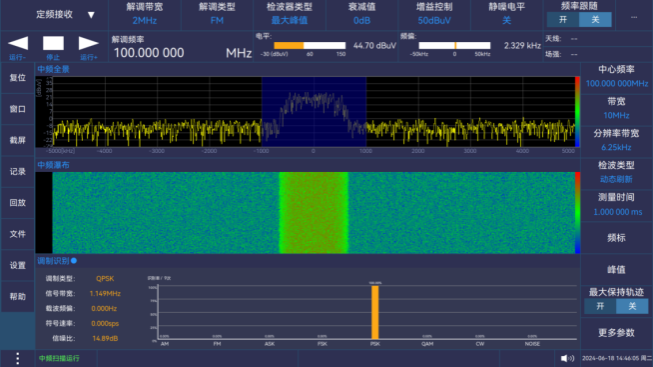This screenshot has width=653, height=367.
Task: Set 中心频率 100.000 000MHz
Action: pos(616,77)
